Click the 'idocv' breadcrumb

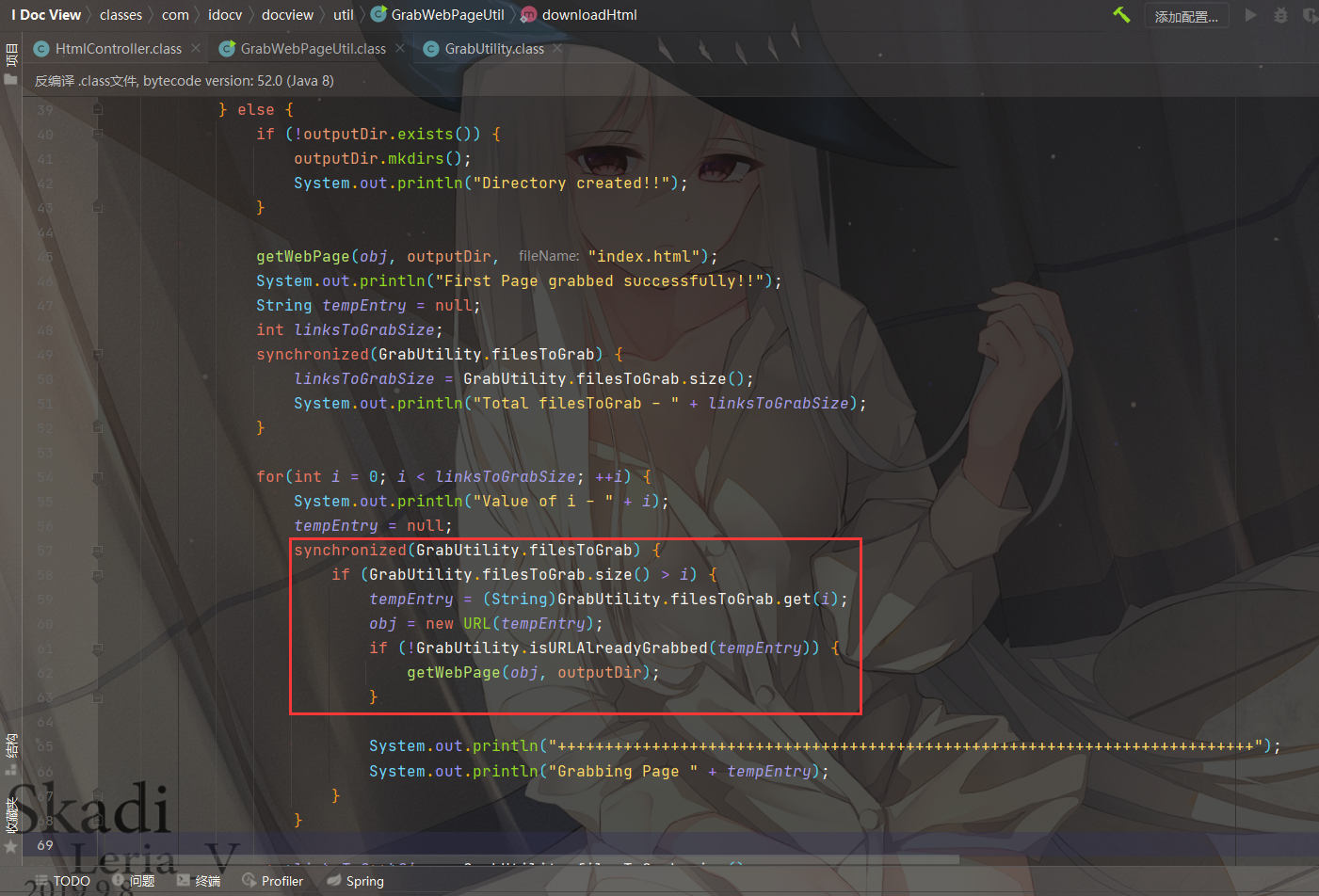(x=225, y=15)
